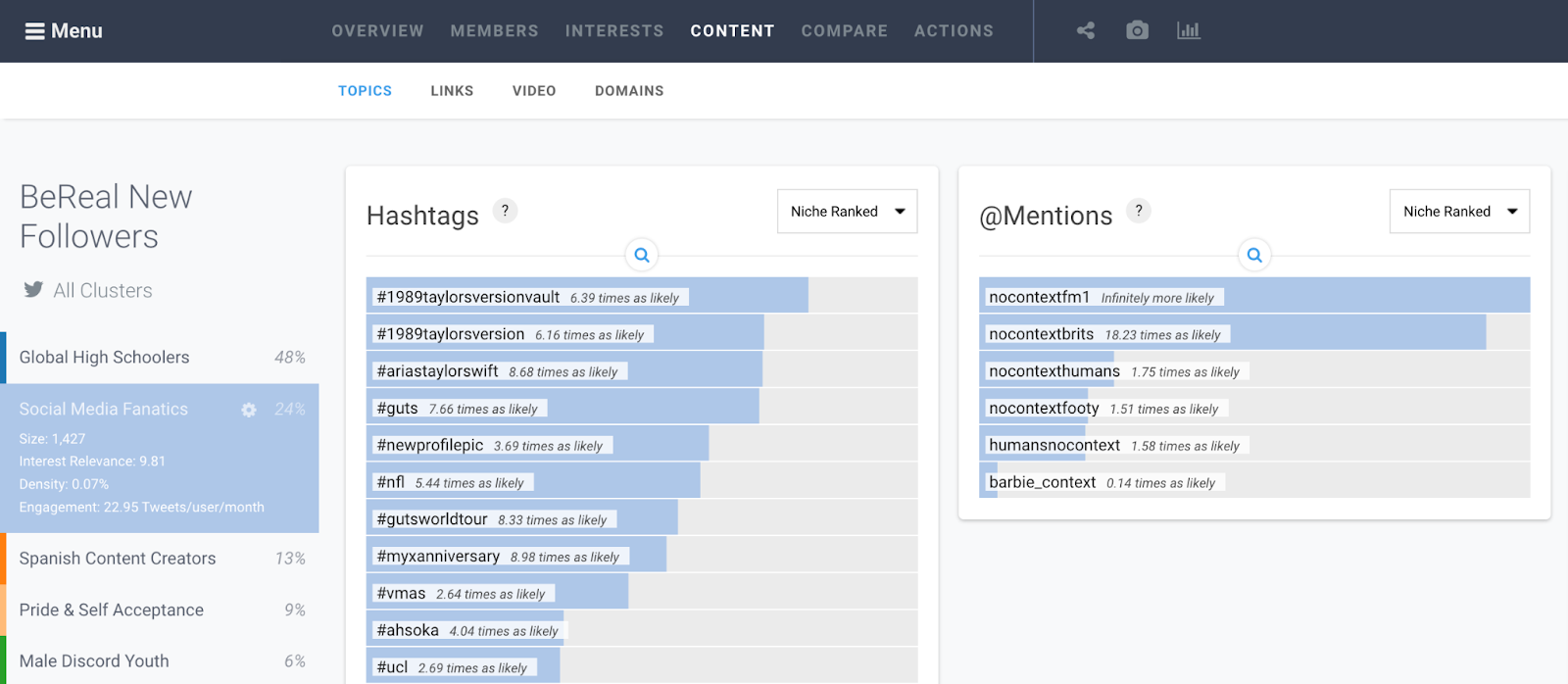Click the nocontextfm1 mention row
The height and width of the screenshot is (684, 1568).
click(x=1254, y=296)
